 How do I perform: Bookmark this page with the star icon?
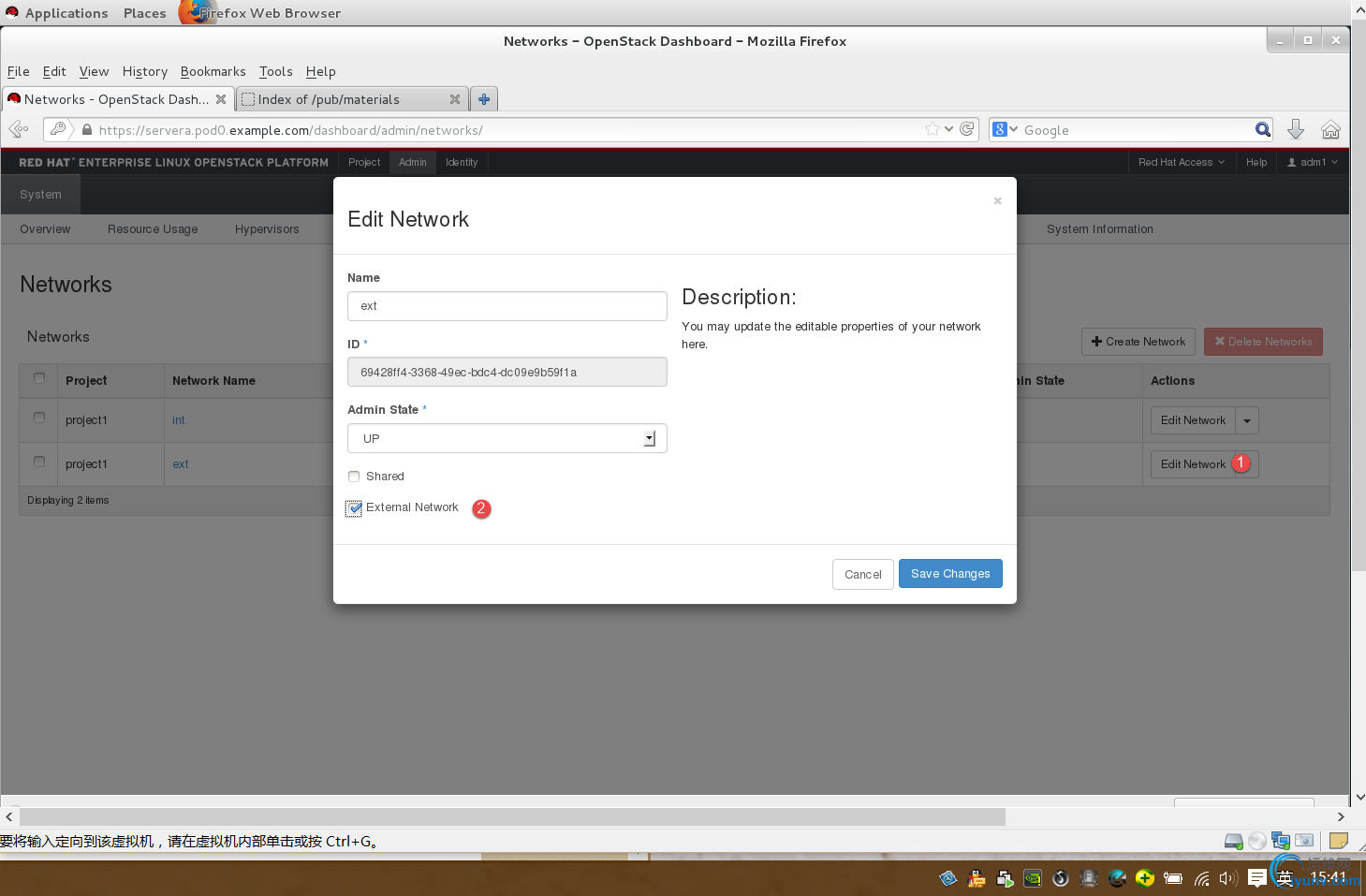tap(933, 129)
